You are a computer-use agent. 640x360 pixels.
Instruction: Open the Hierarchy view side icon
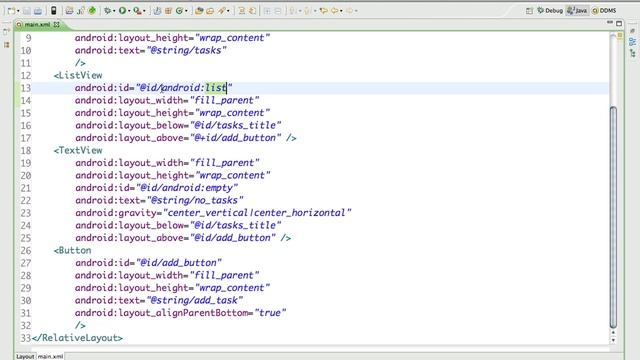[633, 53]
